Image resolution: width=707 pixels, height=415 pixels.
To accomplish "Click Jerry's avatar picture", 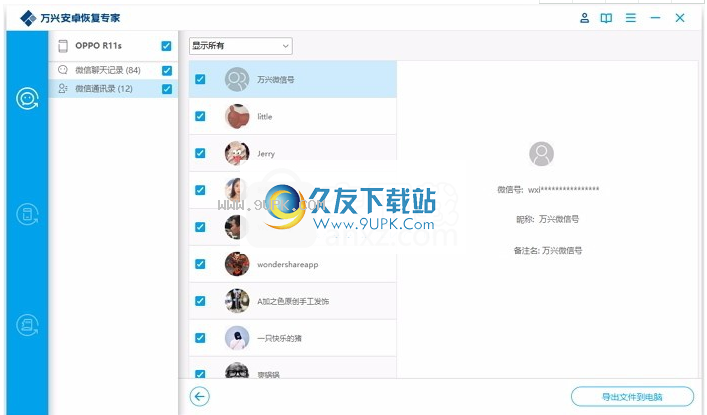I will click(237, 153).
